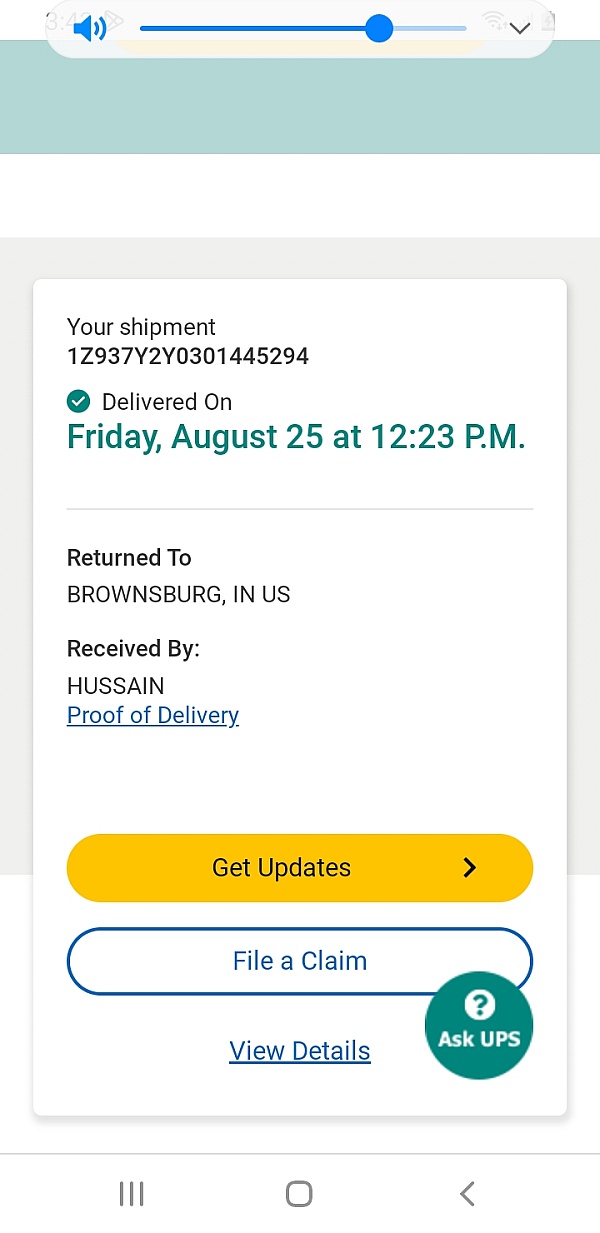Tap the Android back arrow

[x=466, y=1193]
